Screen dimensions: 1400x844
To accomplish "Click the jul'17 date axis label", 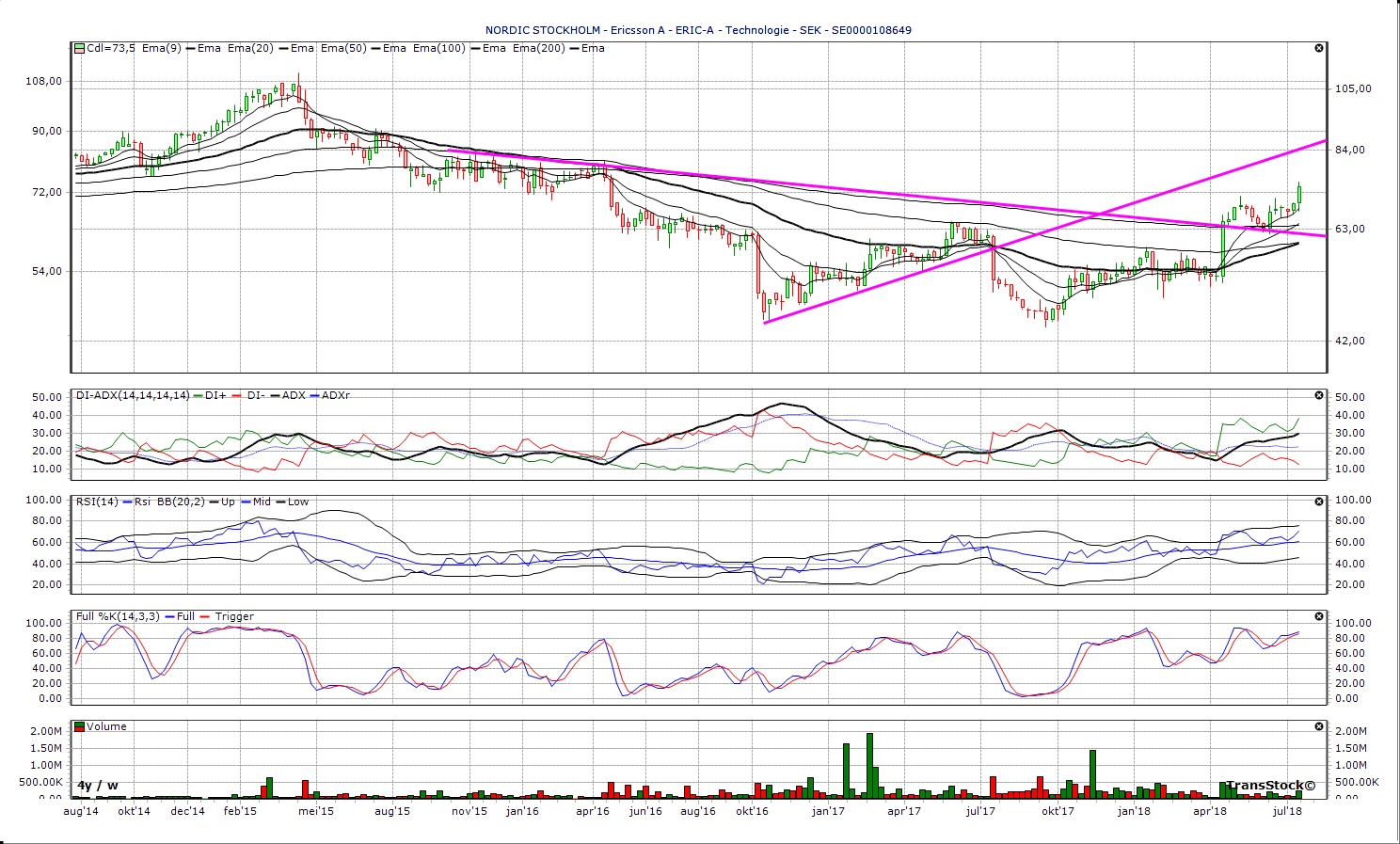I will (x=980, y=810).
